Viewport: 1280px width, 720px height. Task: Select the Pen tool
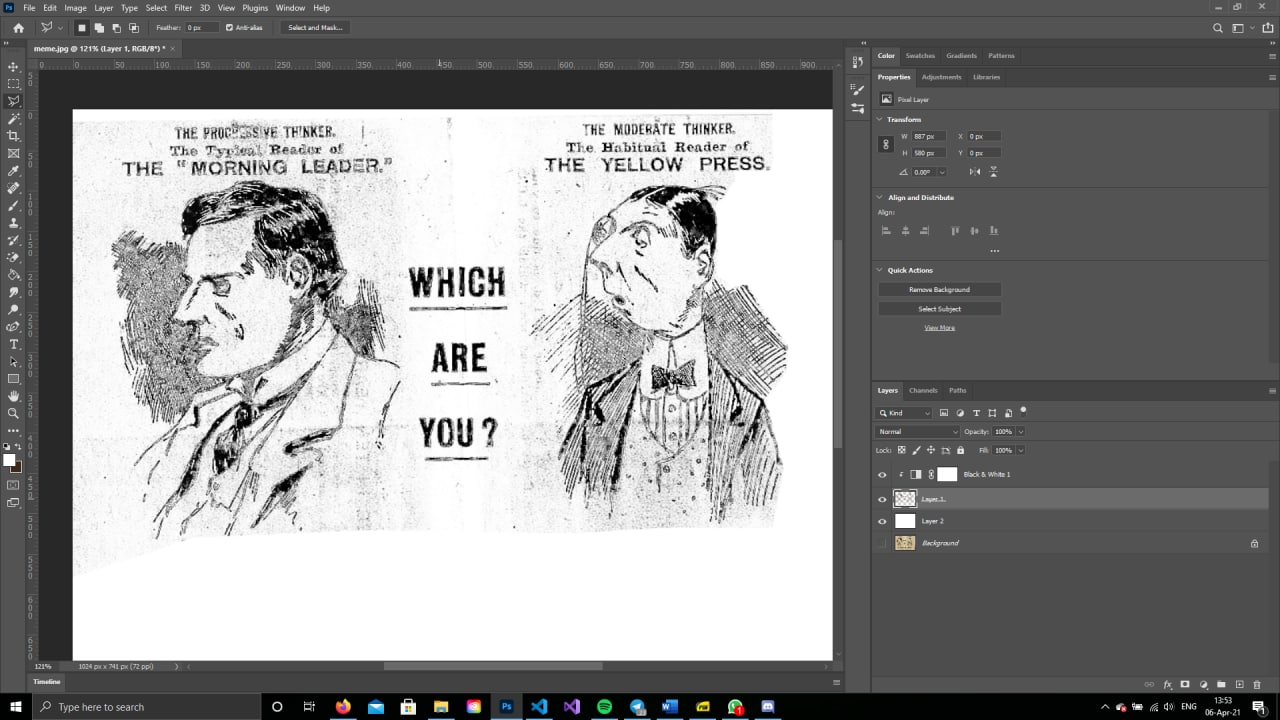13,327
